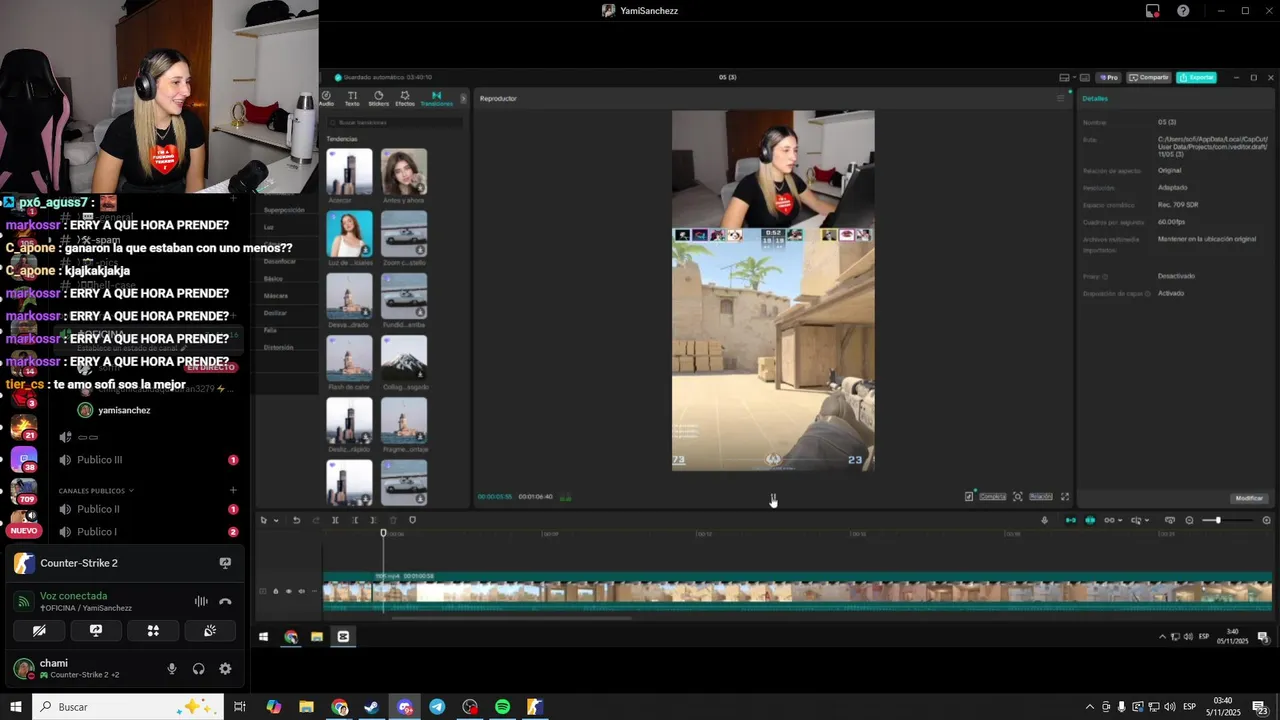Mute the video track audio
Screen dimensions: 1280x720
click(301, 591)
